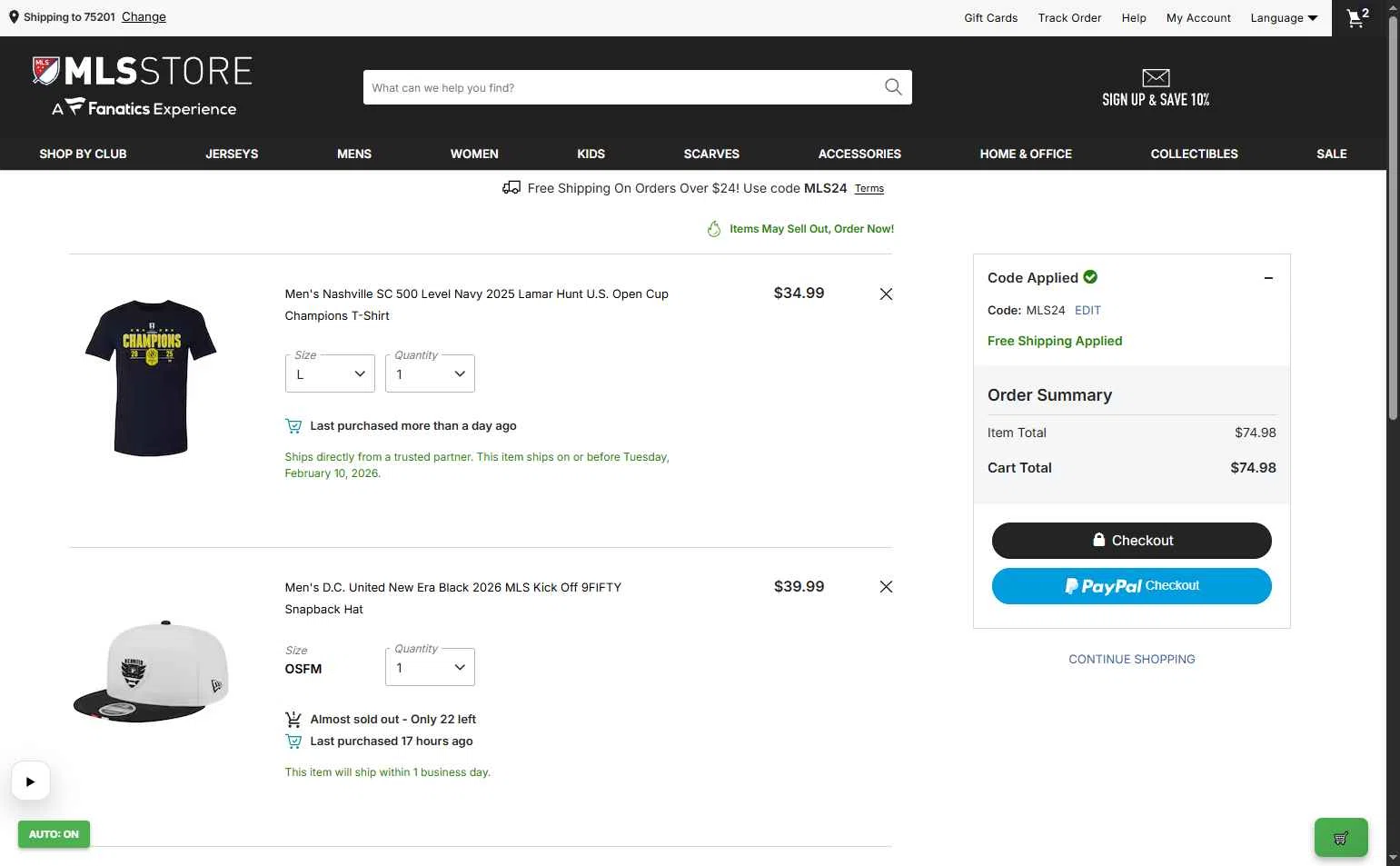1400x866 pixels.
Task: Click the cart icon beside 'Almost sold out'
Action: (x=293, y=719)
